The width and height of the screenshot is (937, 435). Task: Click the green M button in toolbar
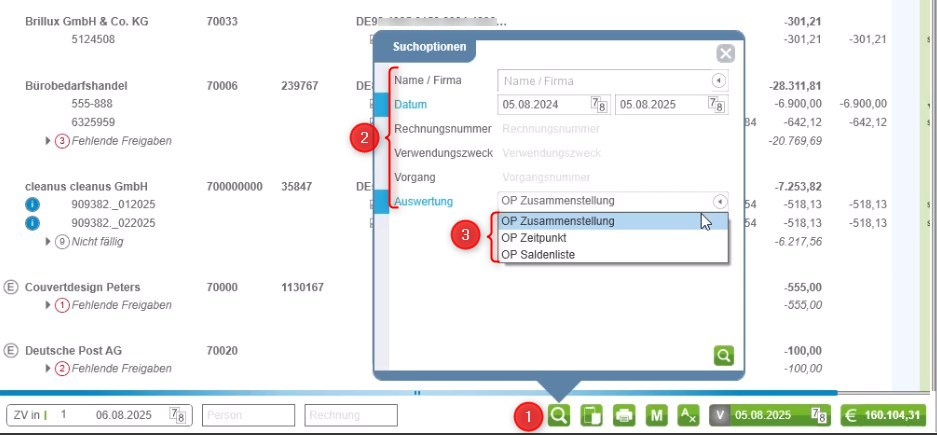tap(656, 415)
